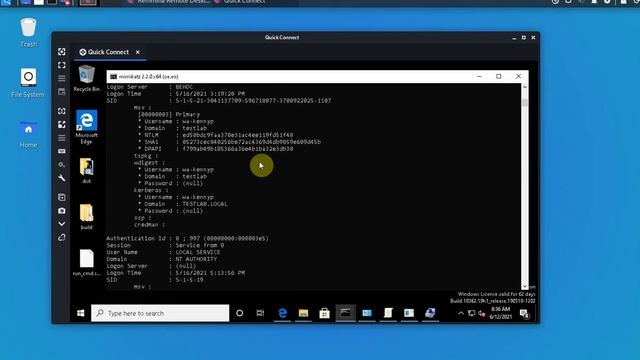Click 'Domain : TESTLAB.LOCAL' under kerberos
The width and height of the screenshot is (640, 360).
coord(183,204)
